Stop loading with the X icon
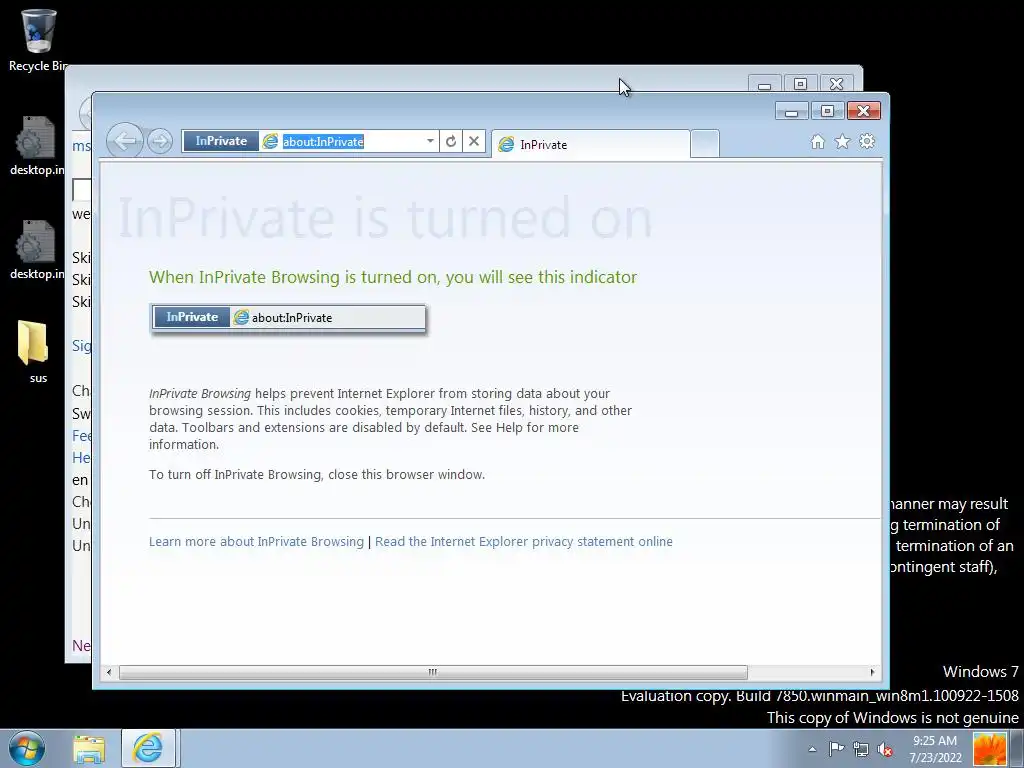1024x768 pixels. (x=474, y=141)
